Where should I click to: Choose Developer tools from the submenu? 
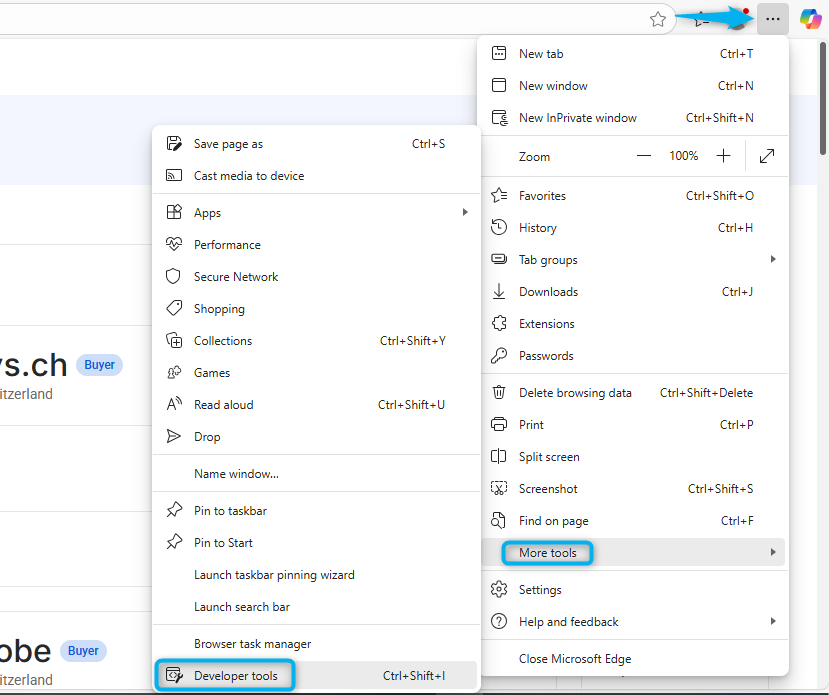click(x=317, y=675)
